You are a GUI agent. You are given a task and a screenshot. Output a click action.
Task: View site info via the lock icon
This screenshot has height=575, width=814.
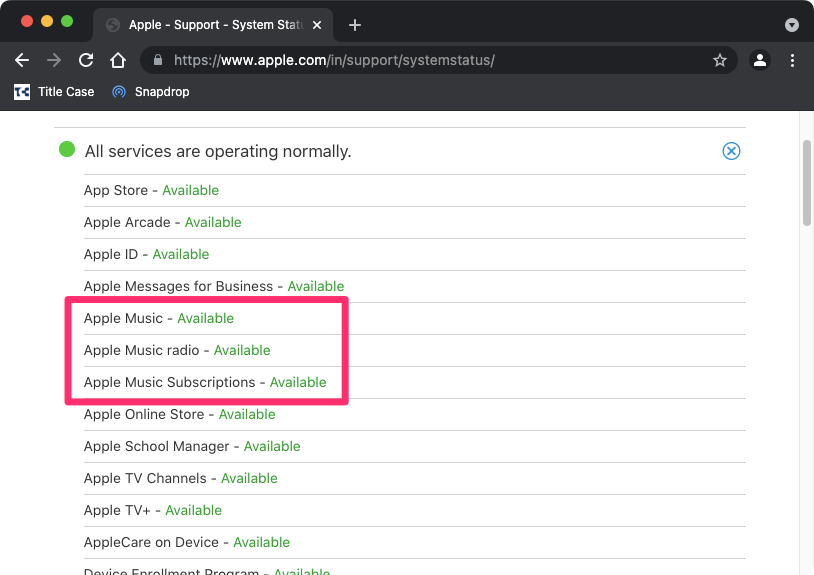[158, 60]
